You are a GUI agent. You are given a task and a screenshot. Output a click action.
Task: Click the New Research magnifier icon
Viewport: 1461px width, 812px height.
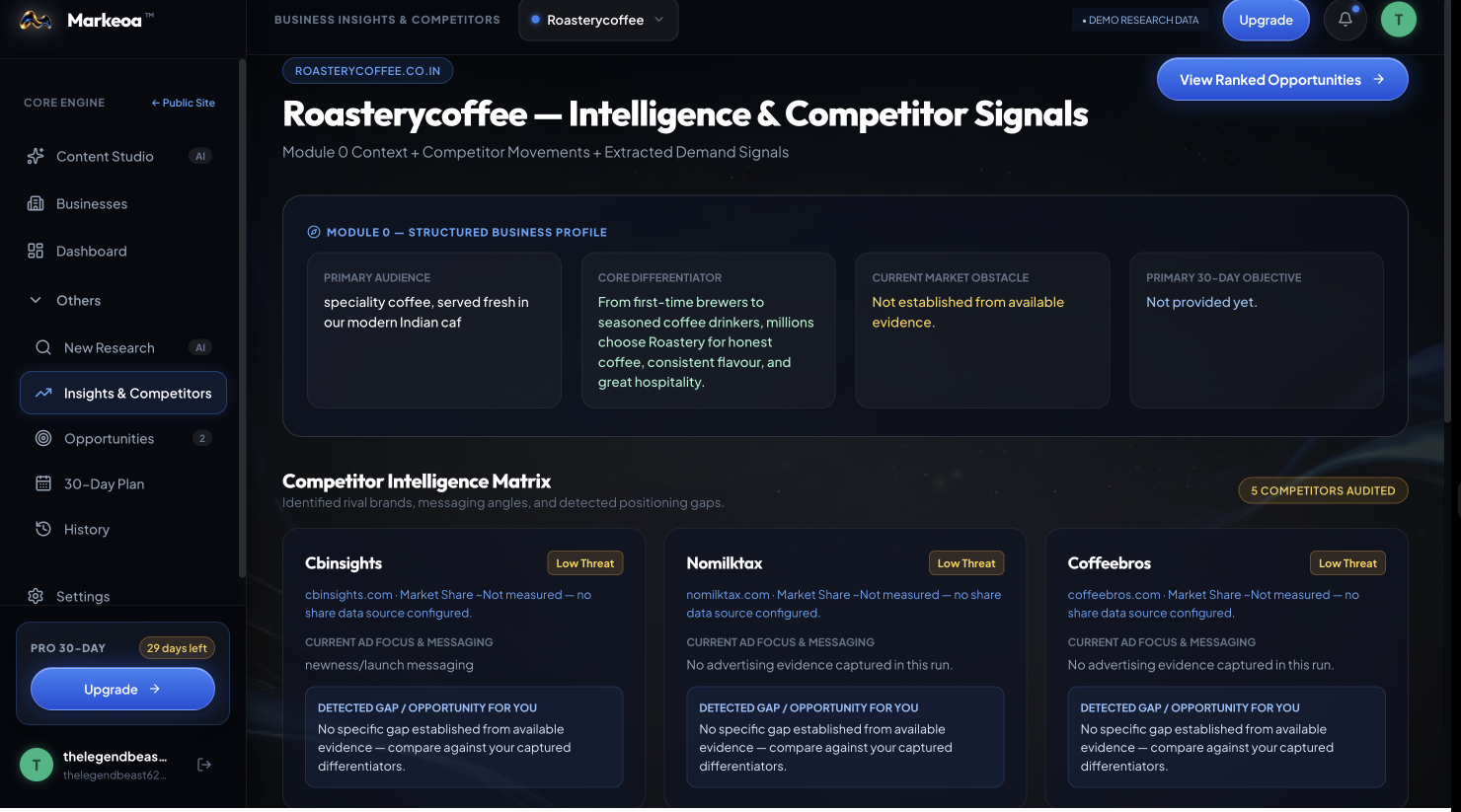tap(43, 347)
